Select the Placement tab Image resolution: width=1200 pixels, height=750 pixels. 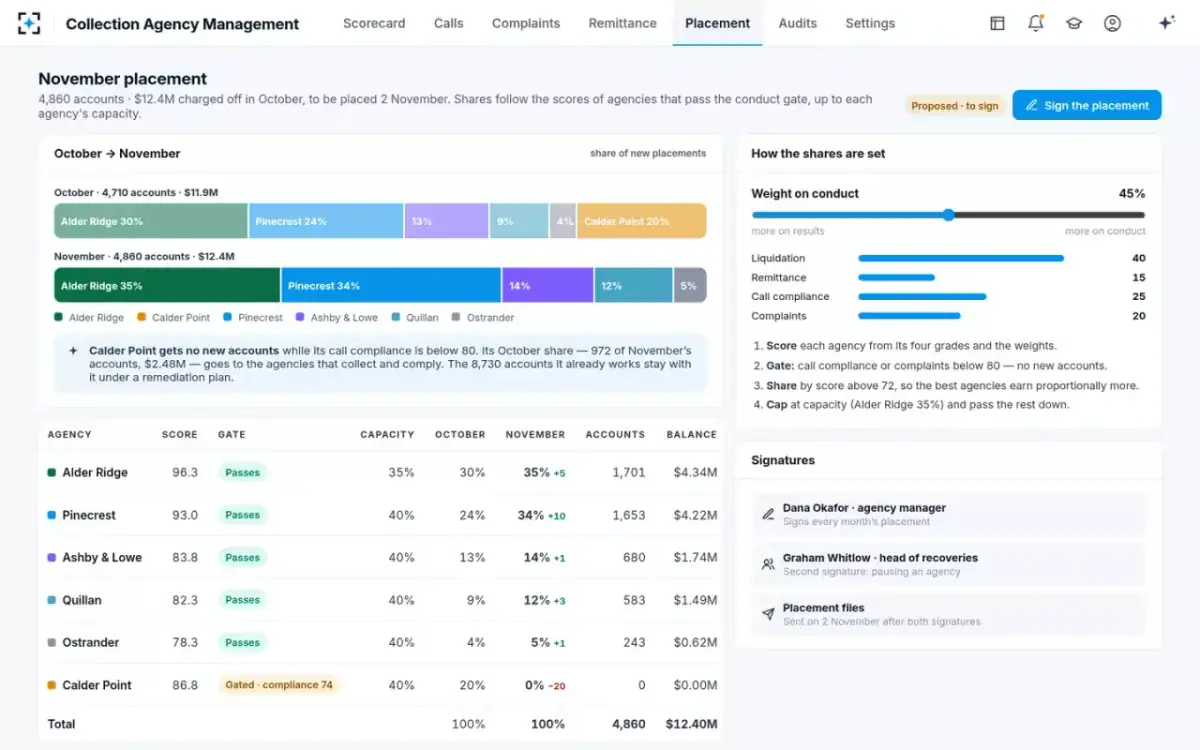click(718, 23)
